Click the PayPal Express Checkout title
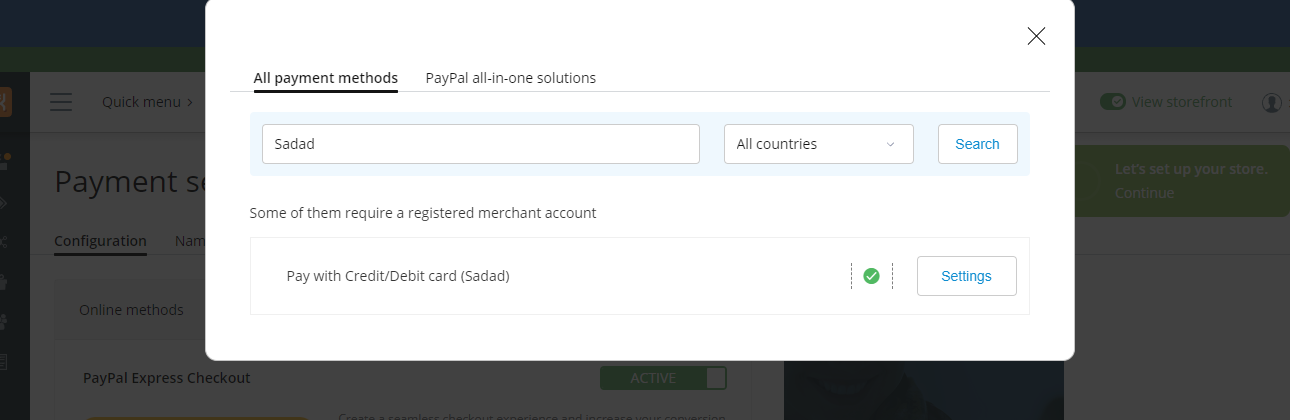 pyautogui.click(x=166, y=378)
